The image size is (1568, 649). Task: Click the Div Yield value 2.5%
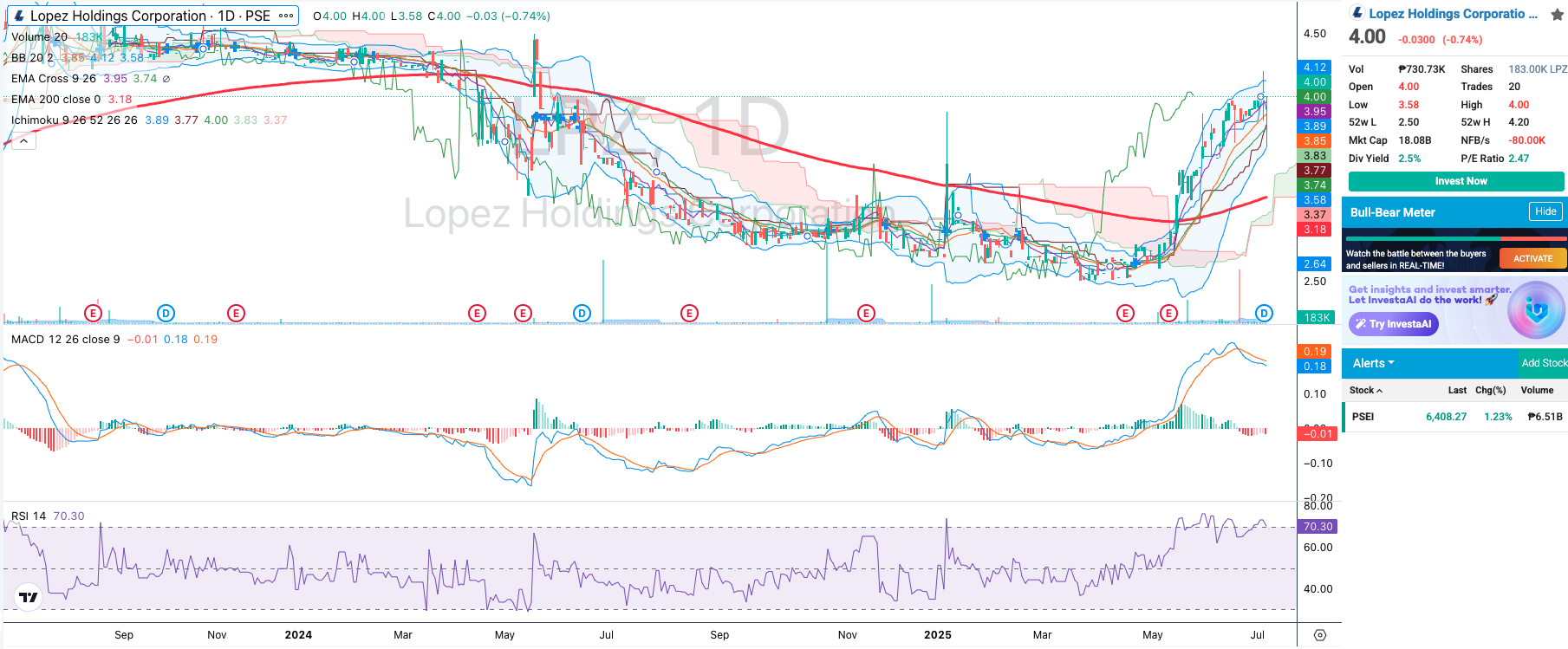click(x=1409, y=159)
